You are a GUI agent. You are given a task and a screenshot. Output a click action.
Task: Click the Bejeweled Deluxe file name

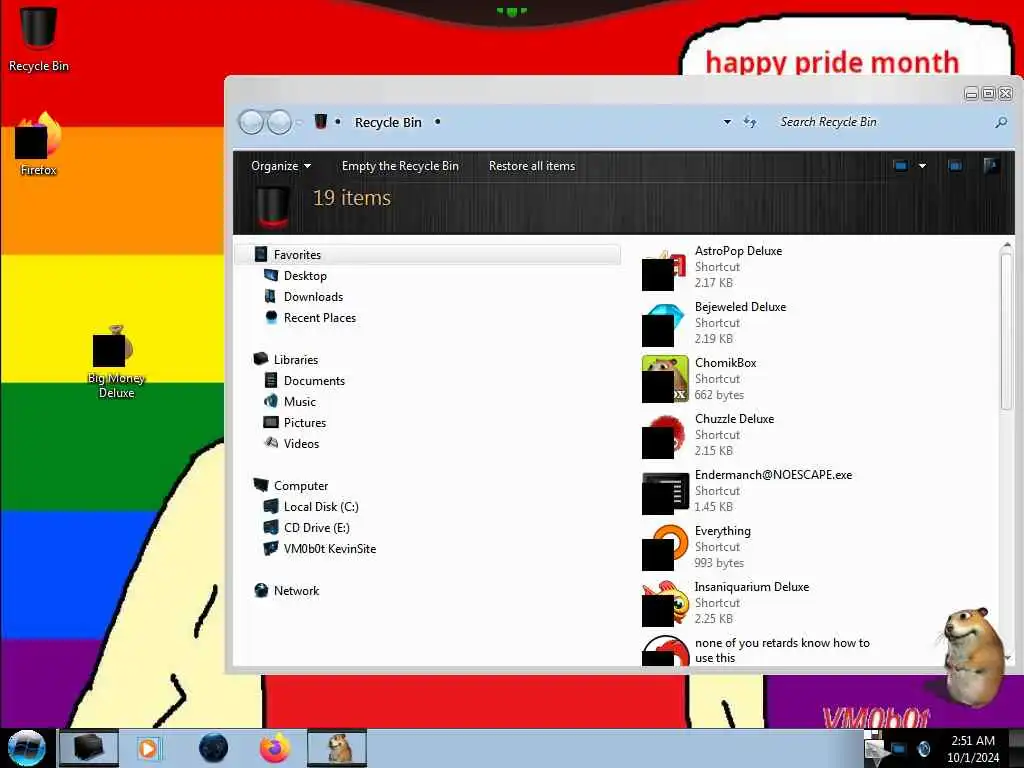click(740, 307)
